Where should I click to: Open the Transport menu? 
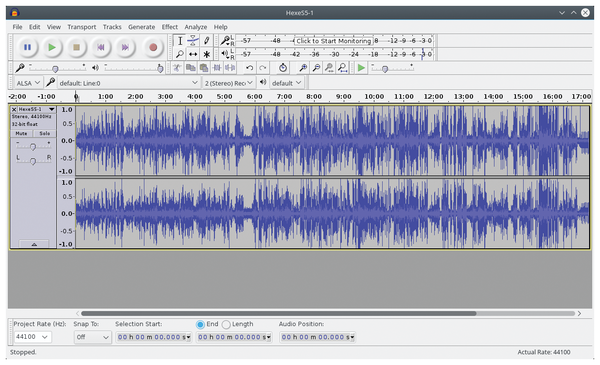pyautogui.click(x=82, y=27)
